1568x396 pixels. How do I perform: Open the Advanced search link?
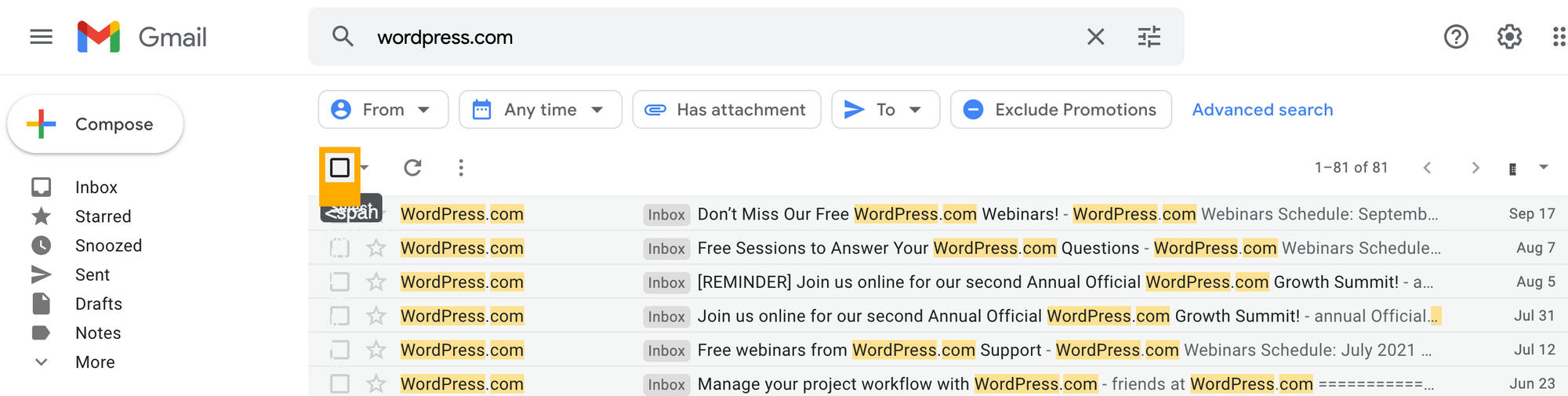(1262, 110)
